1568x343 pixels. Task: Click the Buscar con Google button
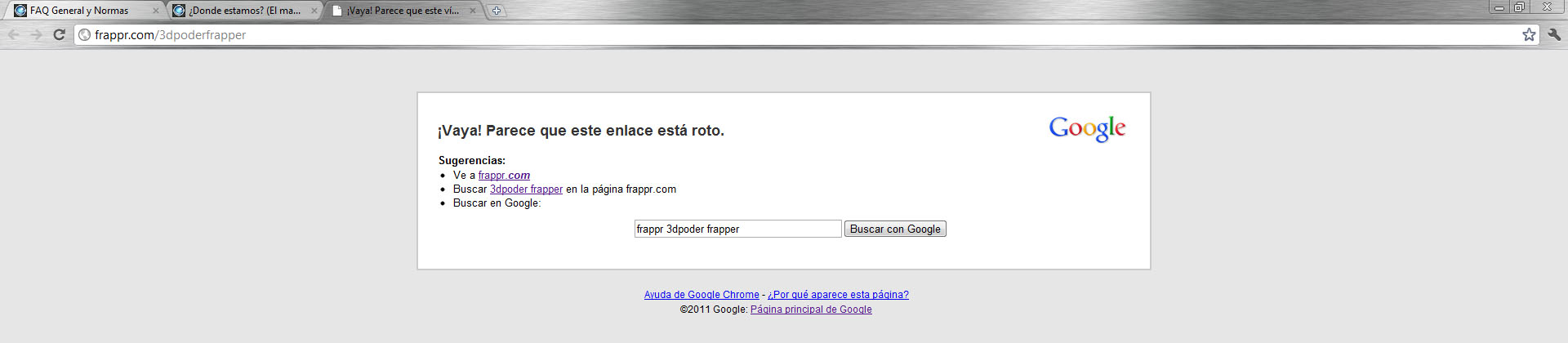pos(895,229)
